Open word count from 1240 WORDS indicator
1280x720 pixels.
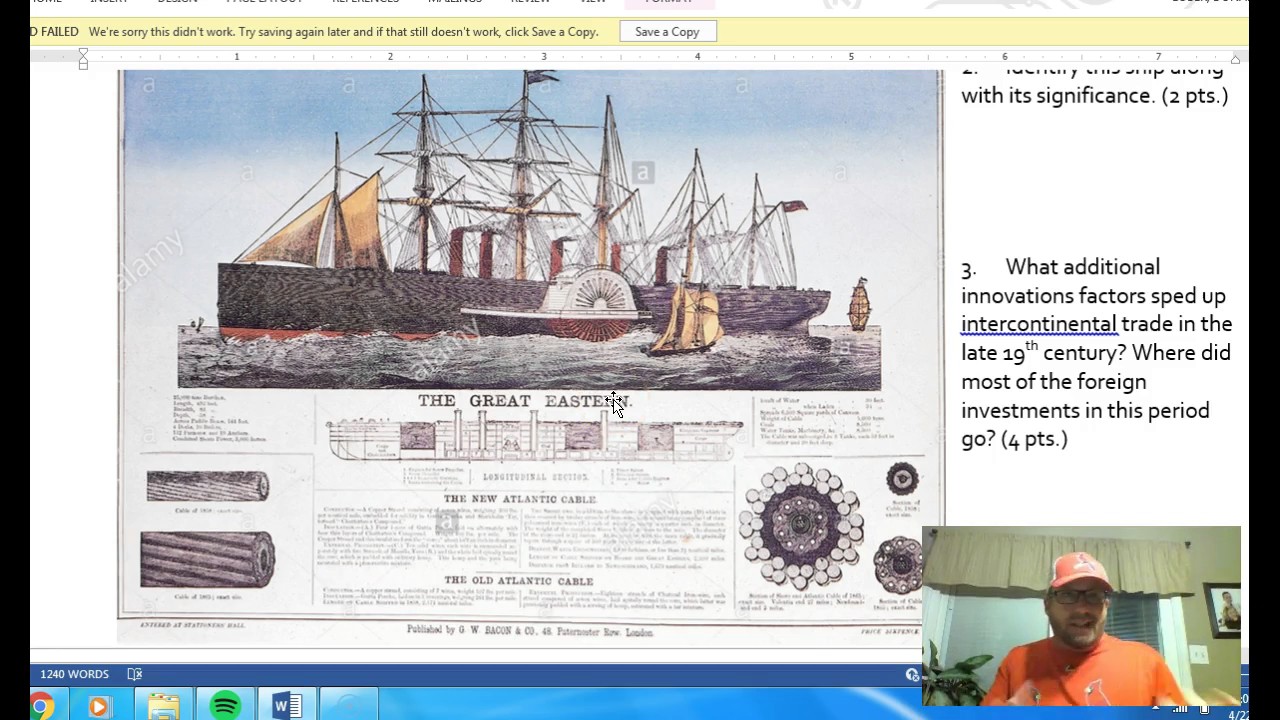(74, 675)
